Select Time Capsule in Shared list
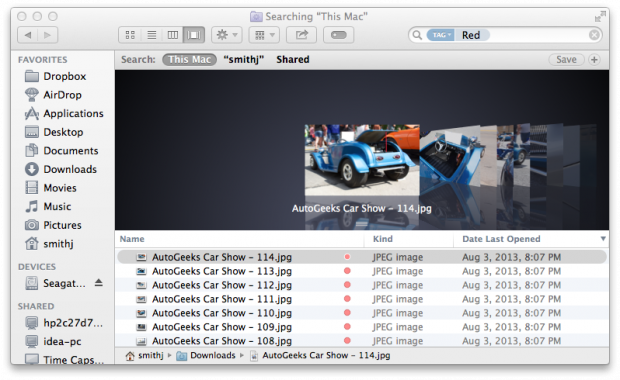Viewport: 620px width, 380px height. click(x=64, y=359)
